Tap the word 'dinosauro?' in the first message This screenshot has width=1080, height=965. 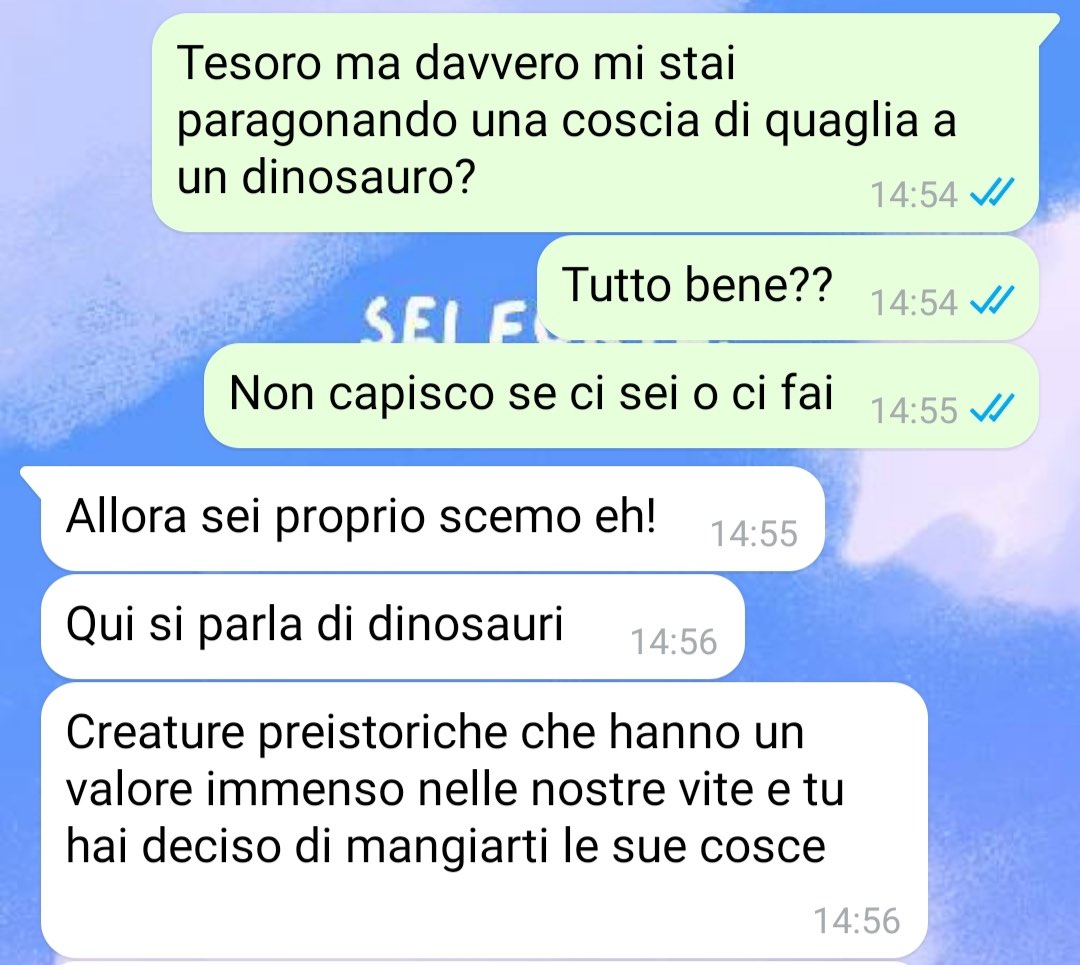(358, 177)
